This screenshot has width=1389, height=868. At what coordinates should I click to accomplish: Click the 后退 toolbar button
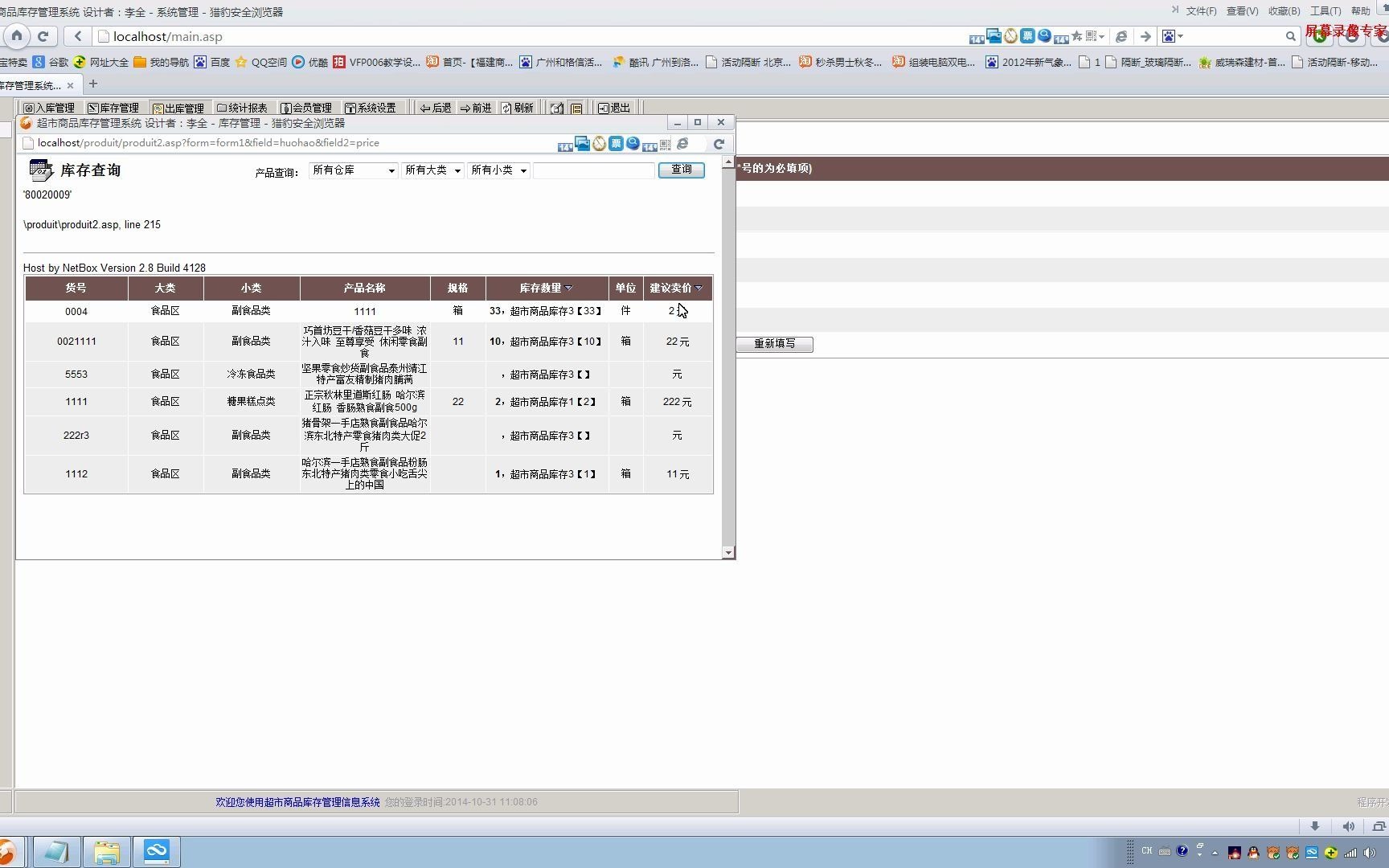pos(436,108)
